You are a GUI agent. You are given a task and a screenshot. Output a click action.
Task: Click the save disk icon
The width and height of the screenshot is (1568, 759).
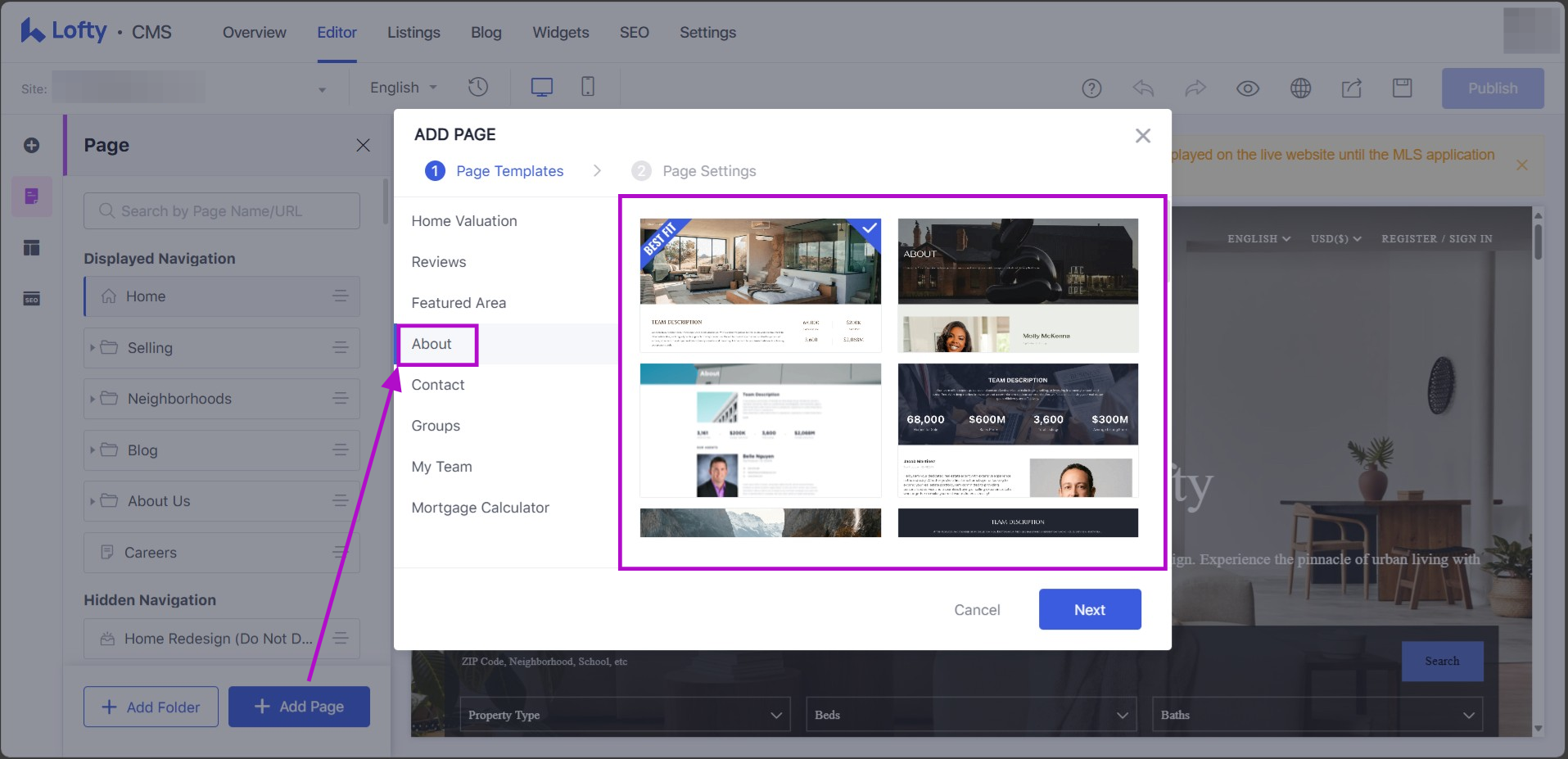pyautogui.click(x=1402, y=88)
